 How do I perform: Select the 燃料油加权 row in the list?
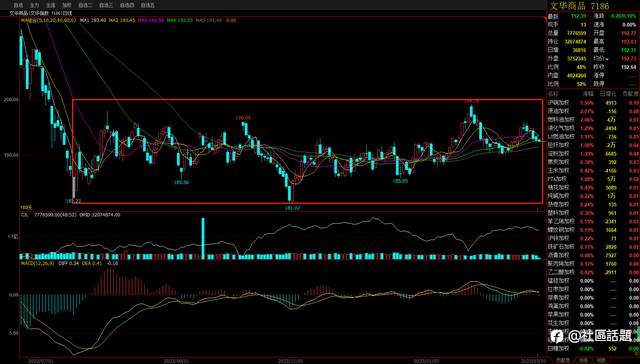point(593,120)
